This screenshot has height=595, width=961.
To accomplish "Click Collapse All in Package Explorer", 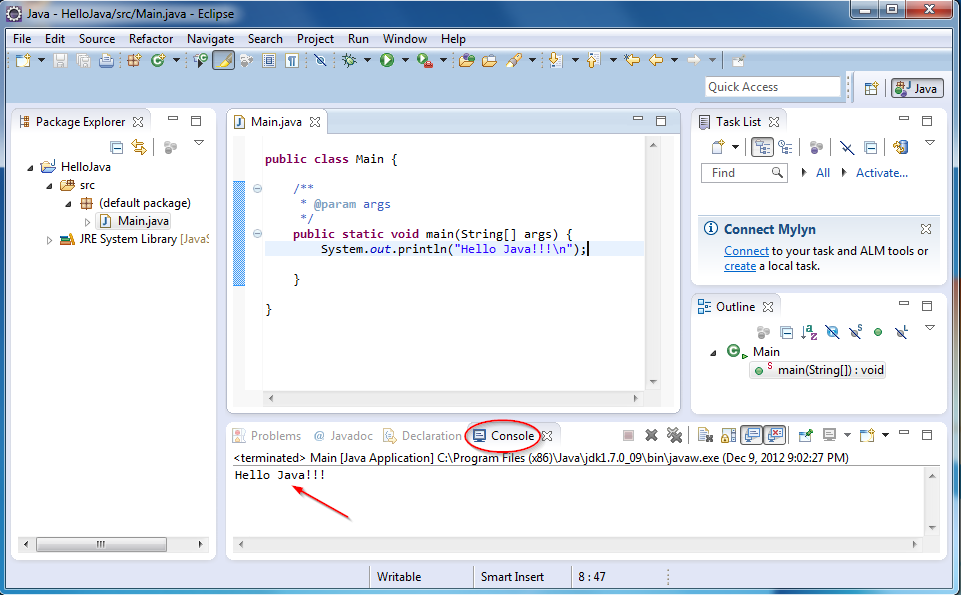I will tap(117, 147).
